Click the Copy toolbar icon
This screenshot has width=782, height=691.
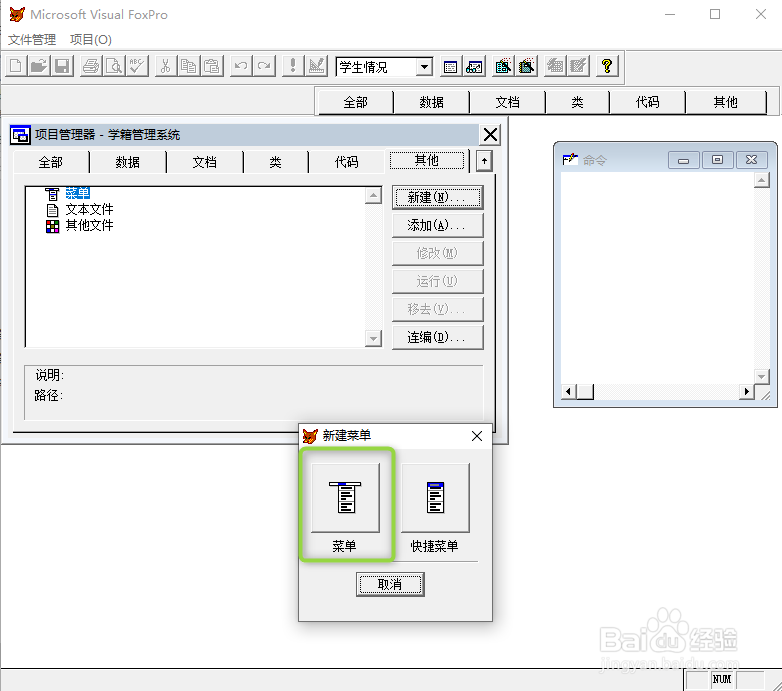point(189,66)
